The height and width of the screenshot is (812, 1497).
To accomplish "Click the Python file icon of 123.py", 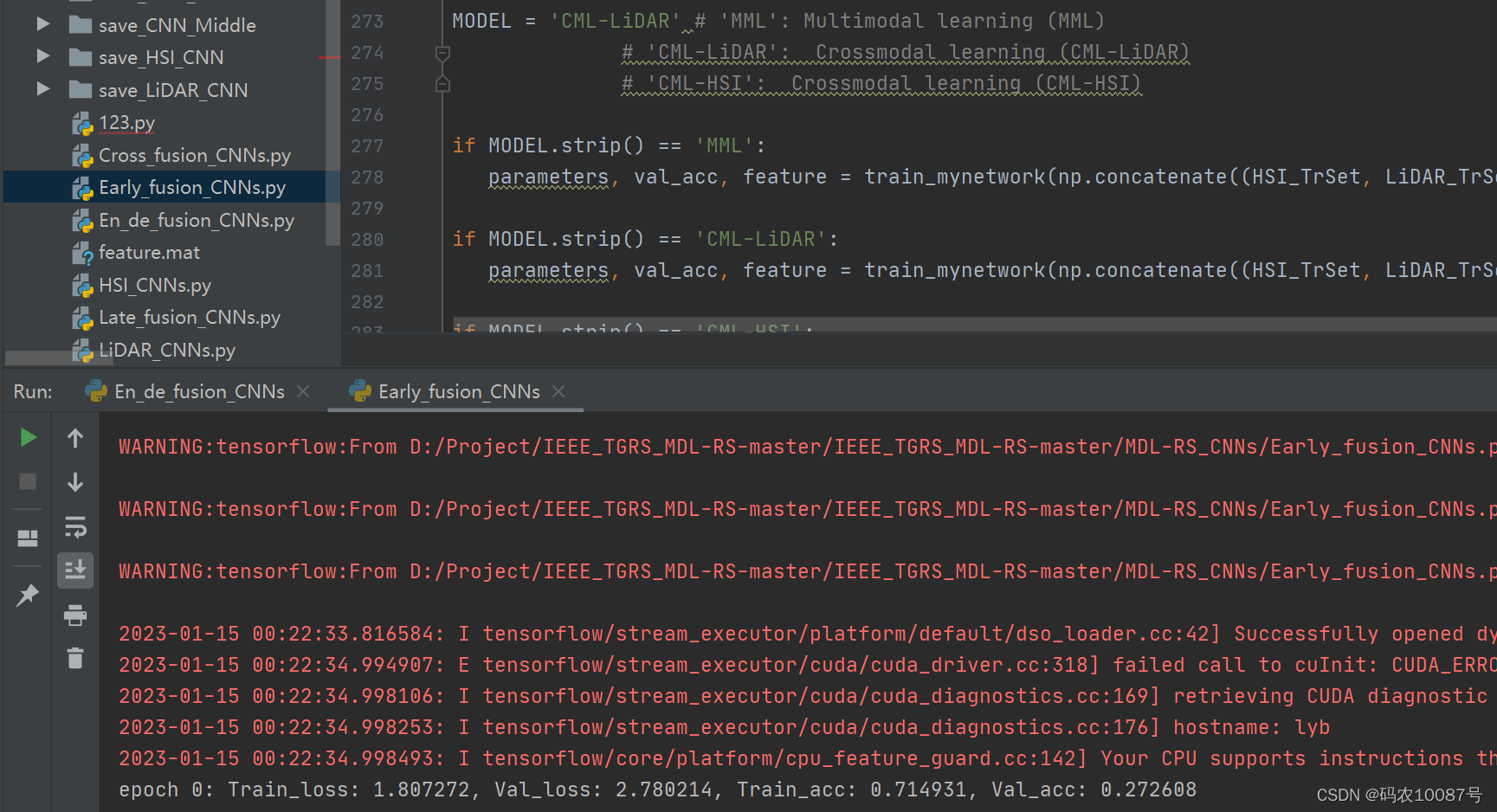I will click(x=82, y=124).
